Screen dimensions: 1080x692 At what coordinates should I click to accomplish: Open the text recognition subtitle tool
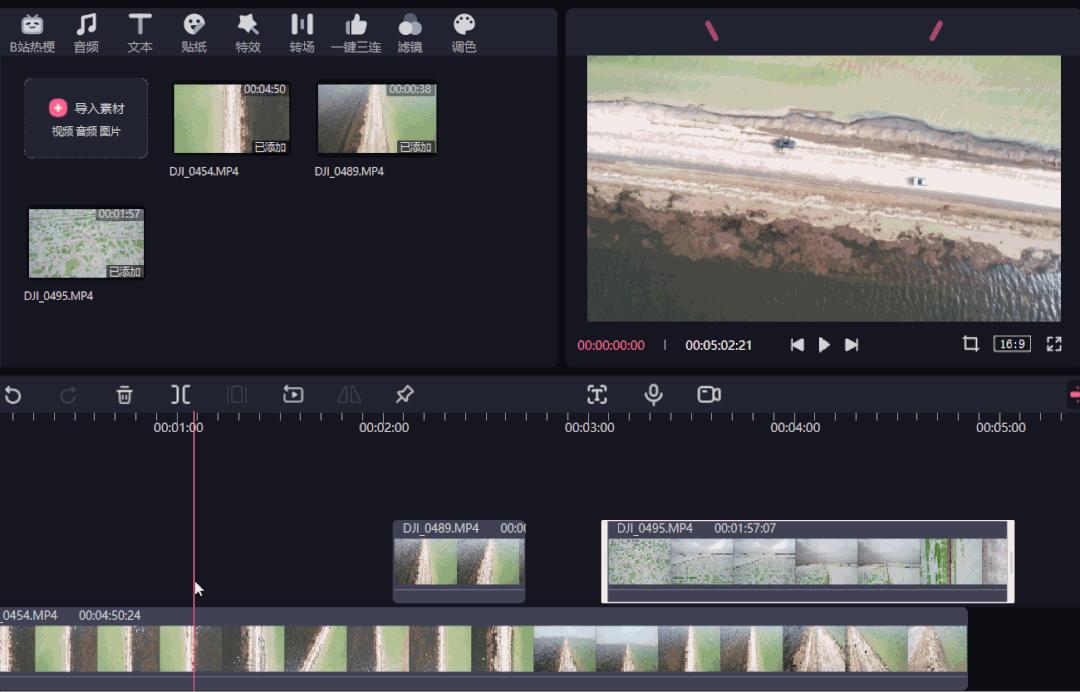click(x=597, y=395)
